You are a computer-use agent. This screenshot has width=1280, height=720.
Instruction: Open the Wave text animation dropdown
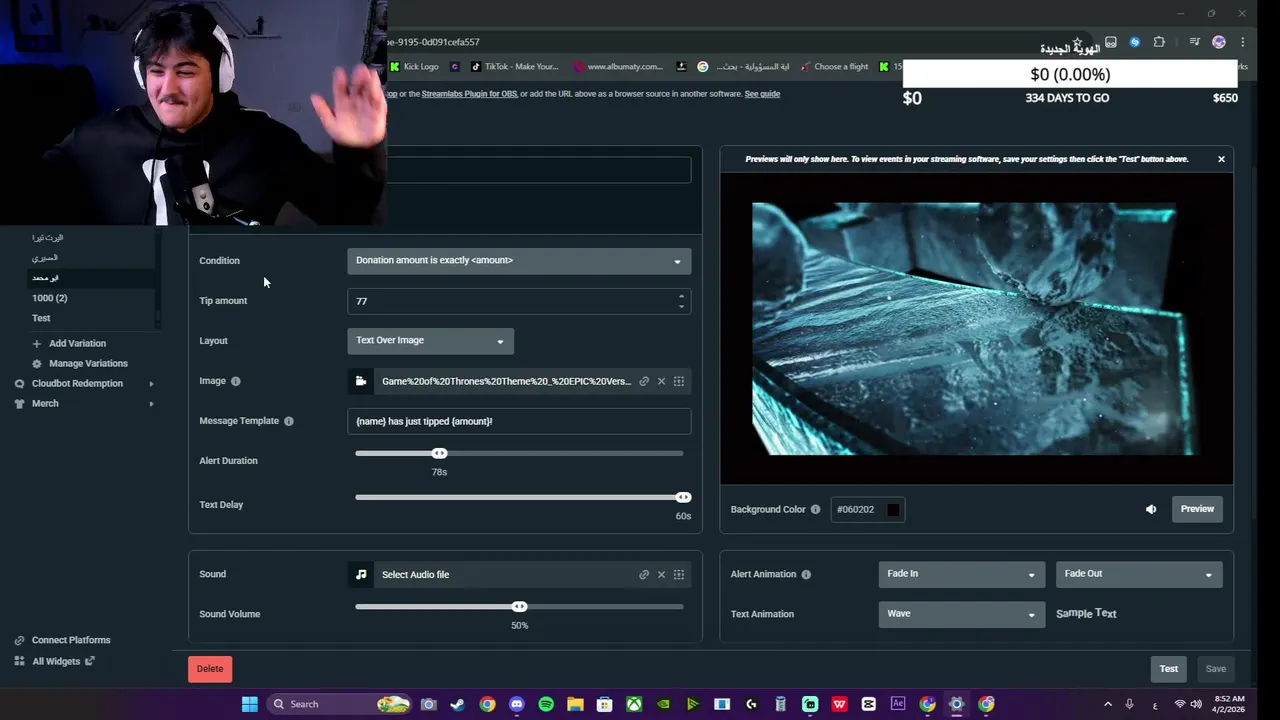tap(961, 614)
